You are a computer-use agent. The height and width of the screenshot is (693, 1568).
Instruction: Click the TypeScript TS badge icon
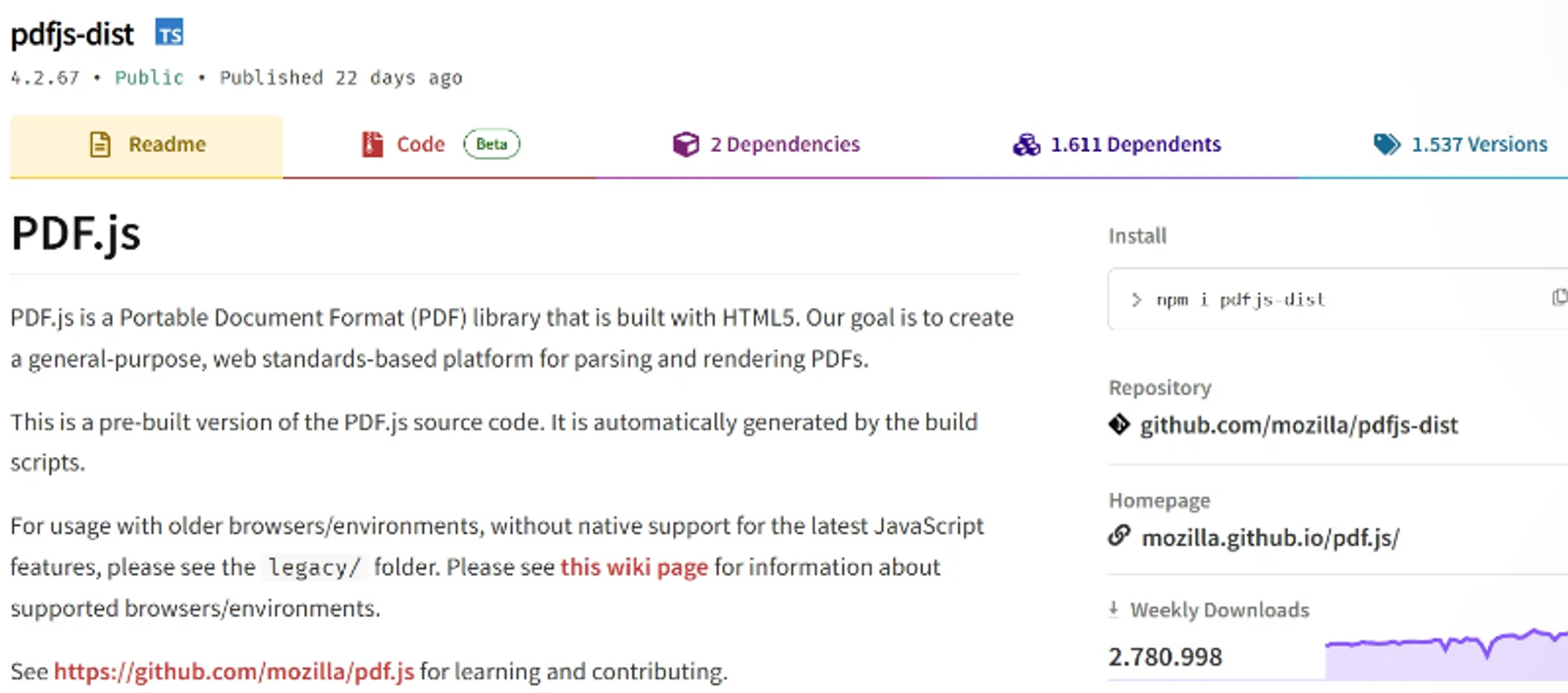[x=169, y=33]
